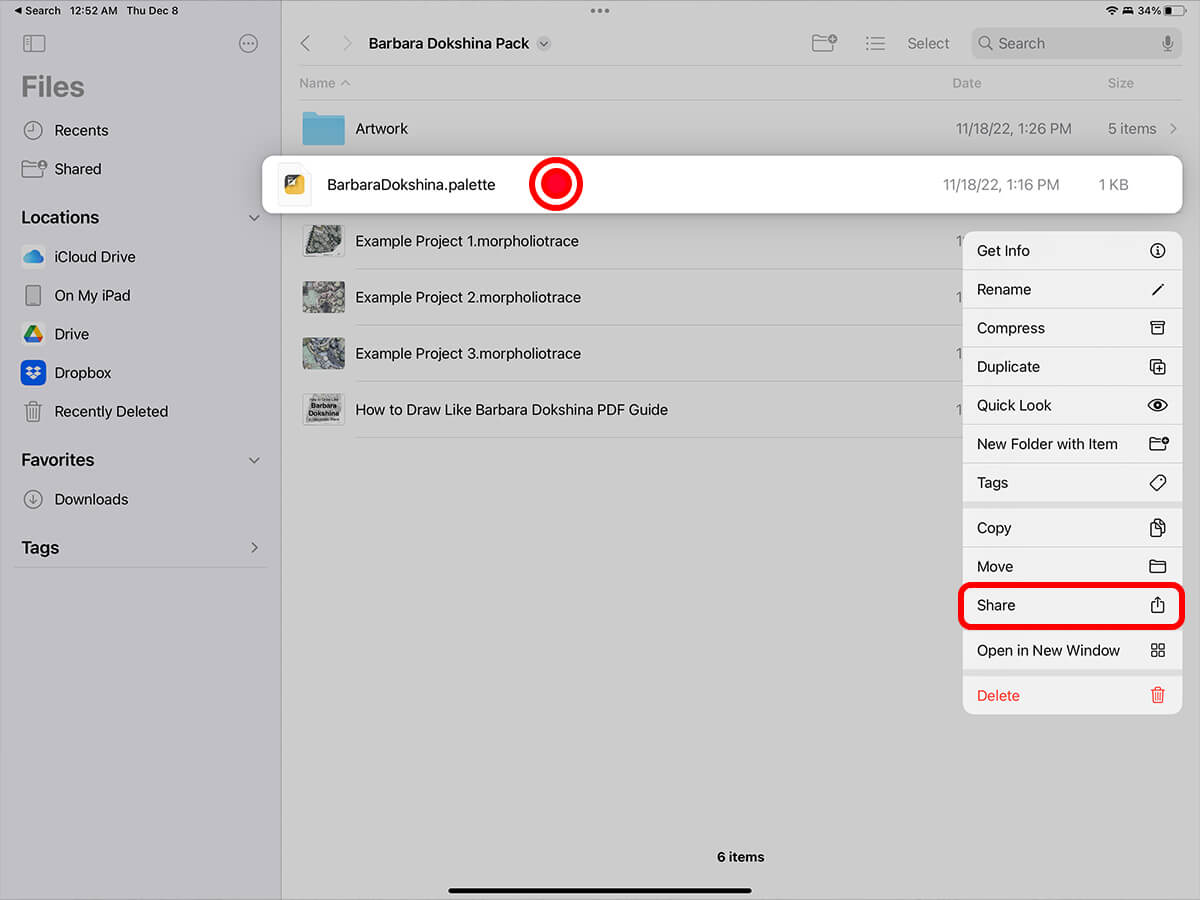Screen dimensions: 1200x900
Task: Go back with the left chevron
Action: 306,44
